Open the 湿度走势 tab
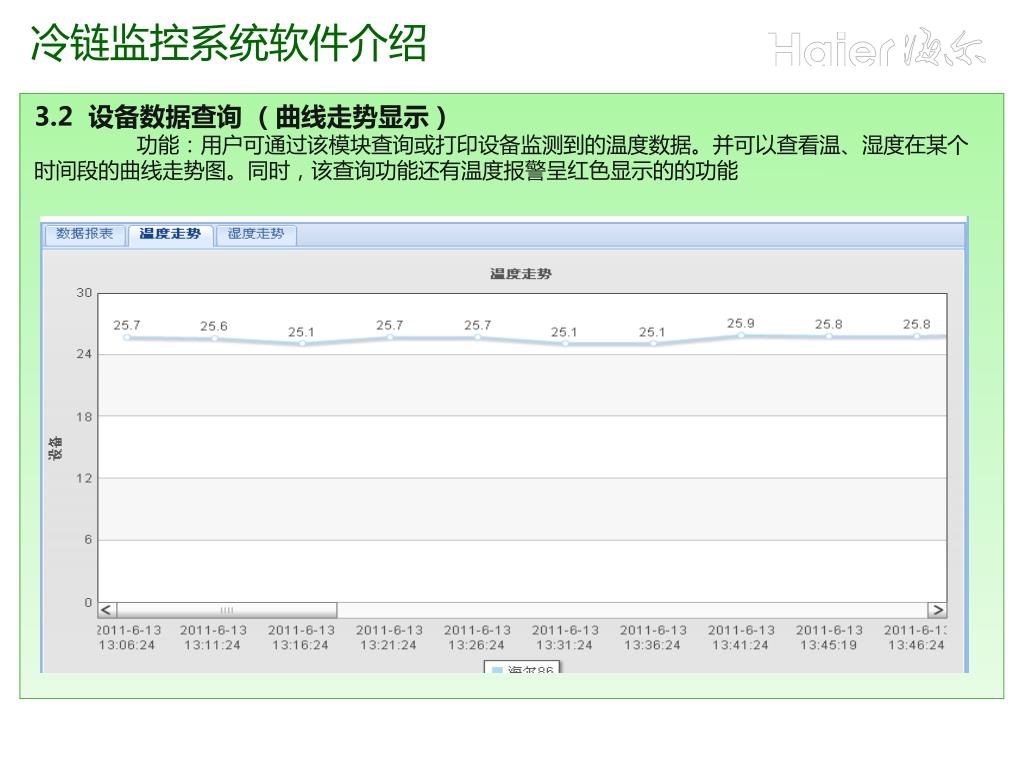 tap(256, 234)
